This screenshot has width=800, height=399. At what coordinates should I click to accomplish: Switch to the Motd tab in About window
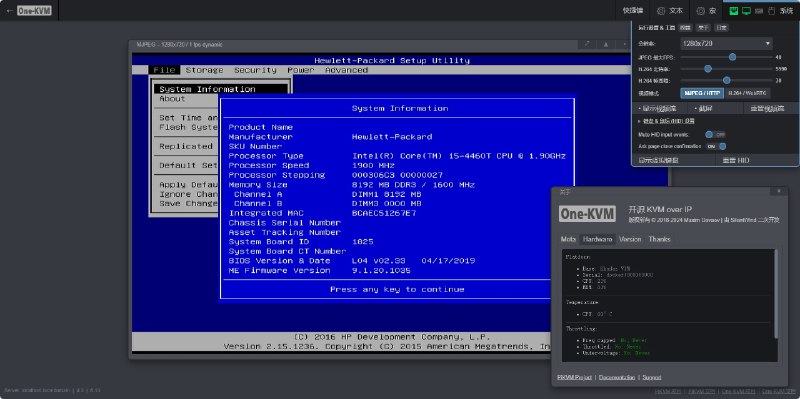[568, 239]
